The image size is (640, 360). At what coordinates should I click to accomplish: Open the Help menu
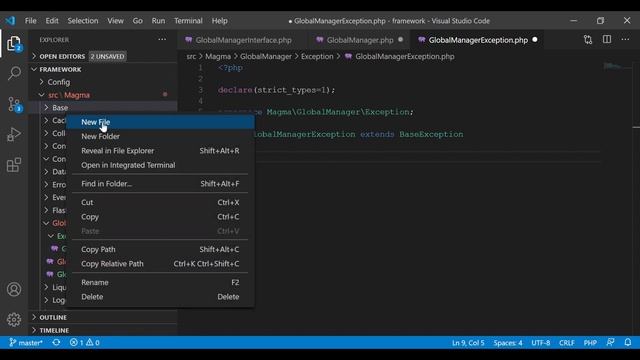pos(220,21)
